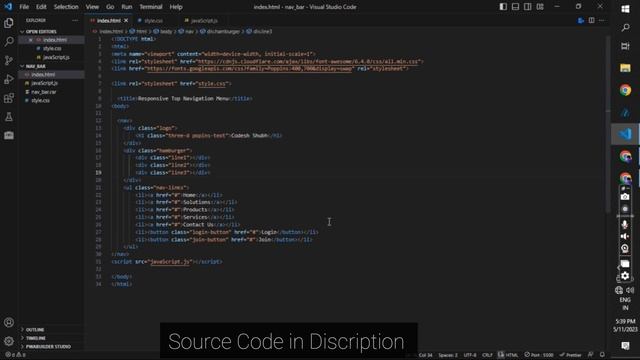
Task: Open the File menu
Action: coord(24,7)
